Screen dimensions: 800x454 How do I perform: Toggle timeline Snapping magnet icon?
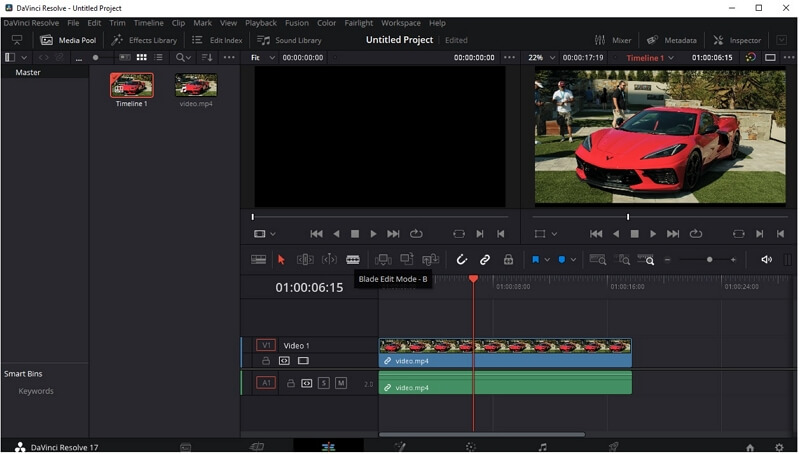(x=461, y=260)
